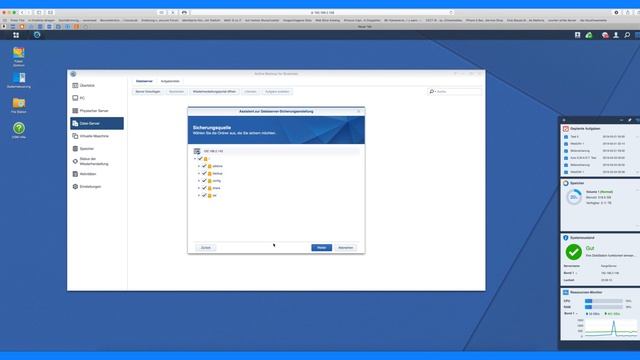
Task: Click the Weiter button
Action: (x=322, y=248)
